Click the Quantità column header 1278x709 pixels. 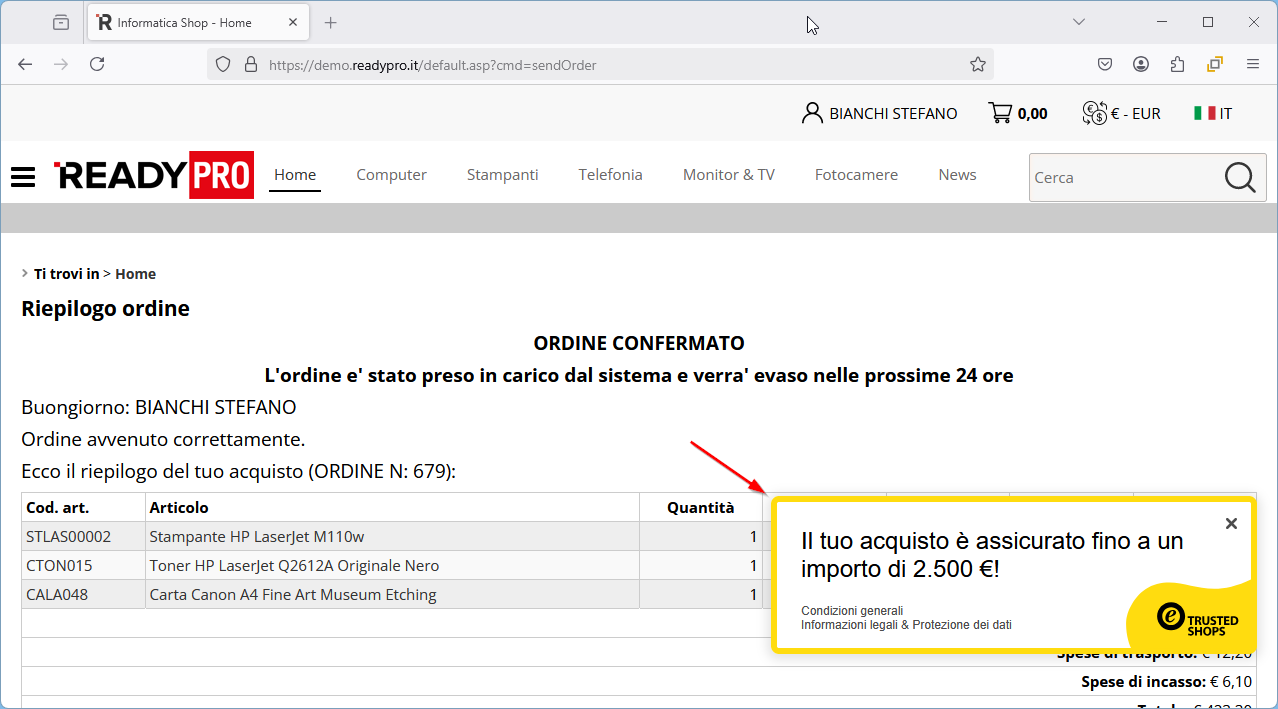pos(701,507)
